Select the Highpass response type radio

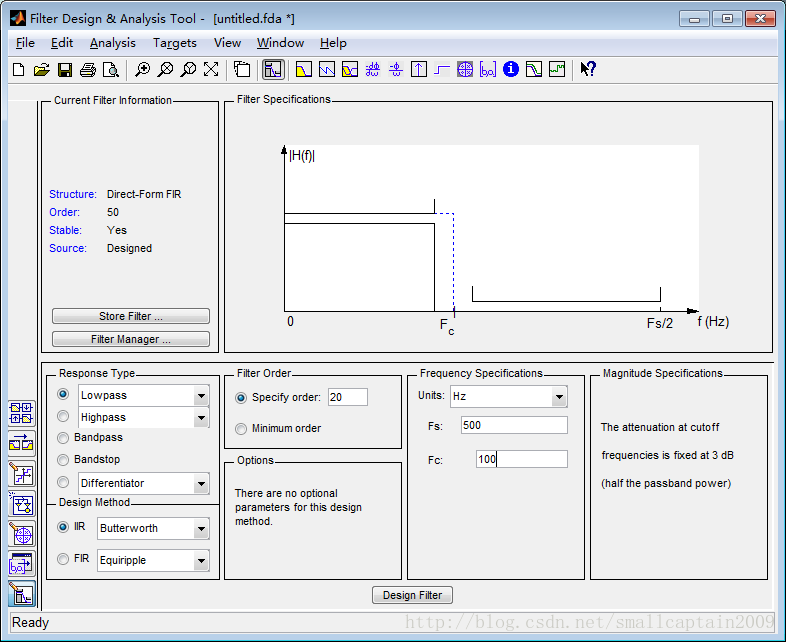(63, 416)
